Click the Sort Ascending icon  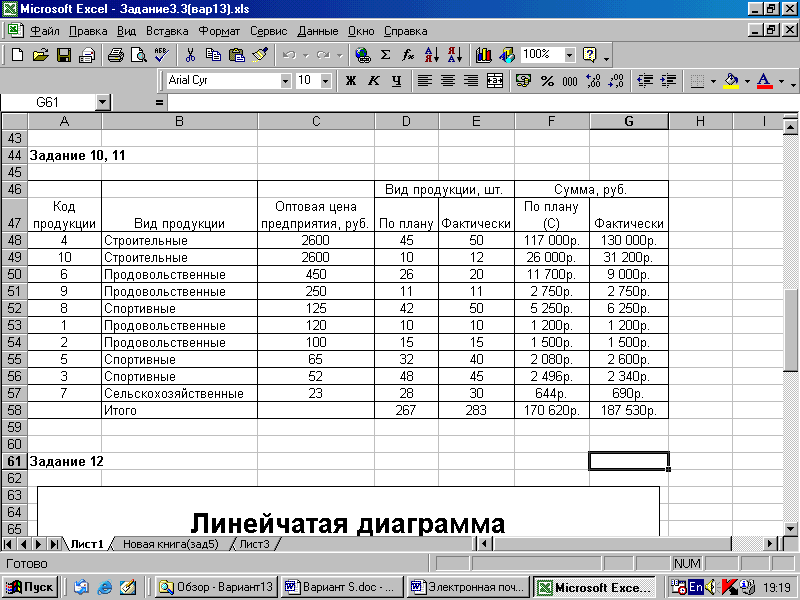(432, 55)
